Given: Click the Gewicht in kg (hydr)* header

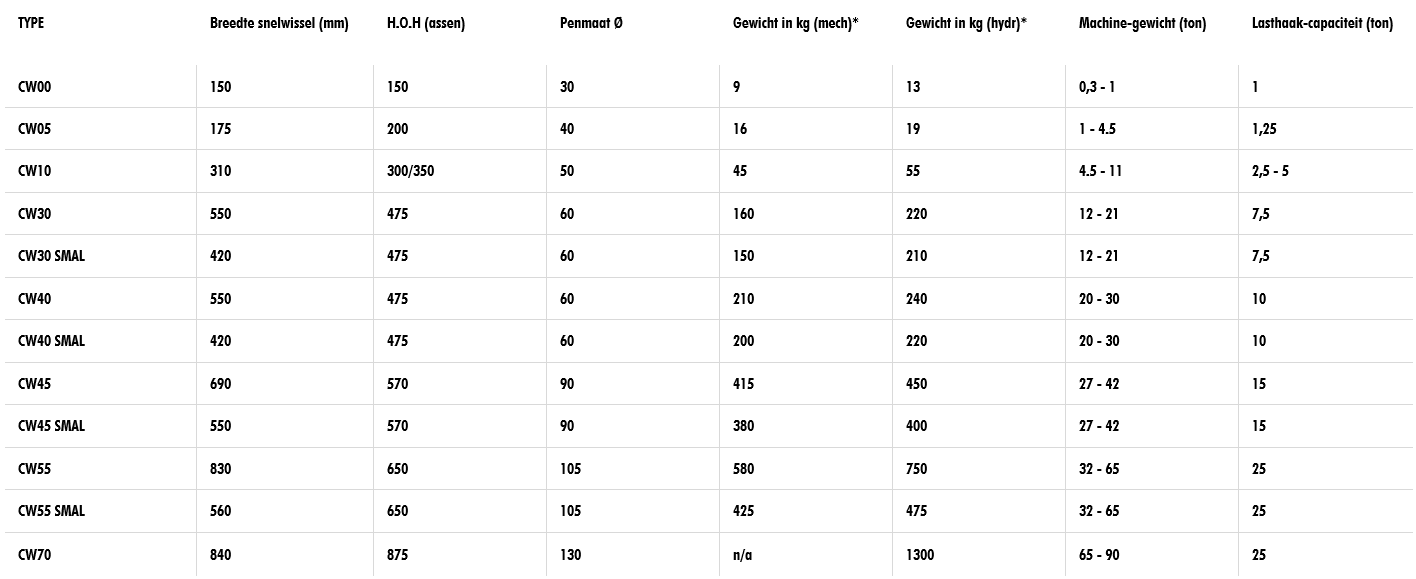Looking at the screenshot, I should point(967,24).
